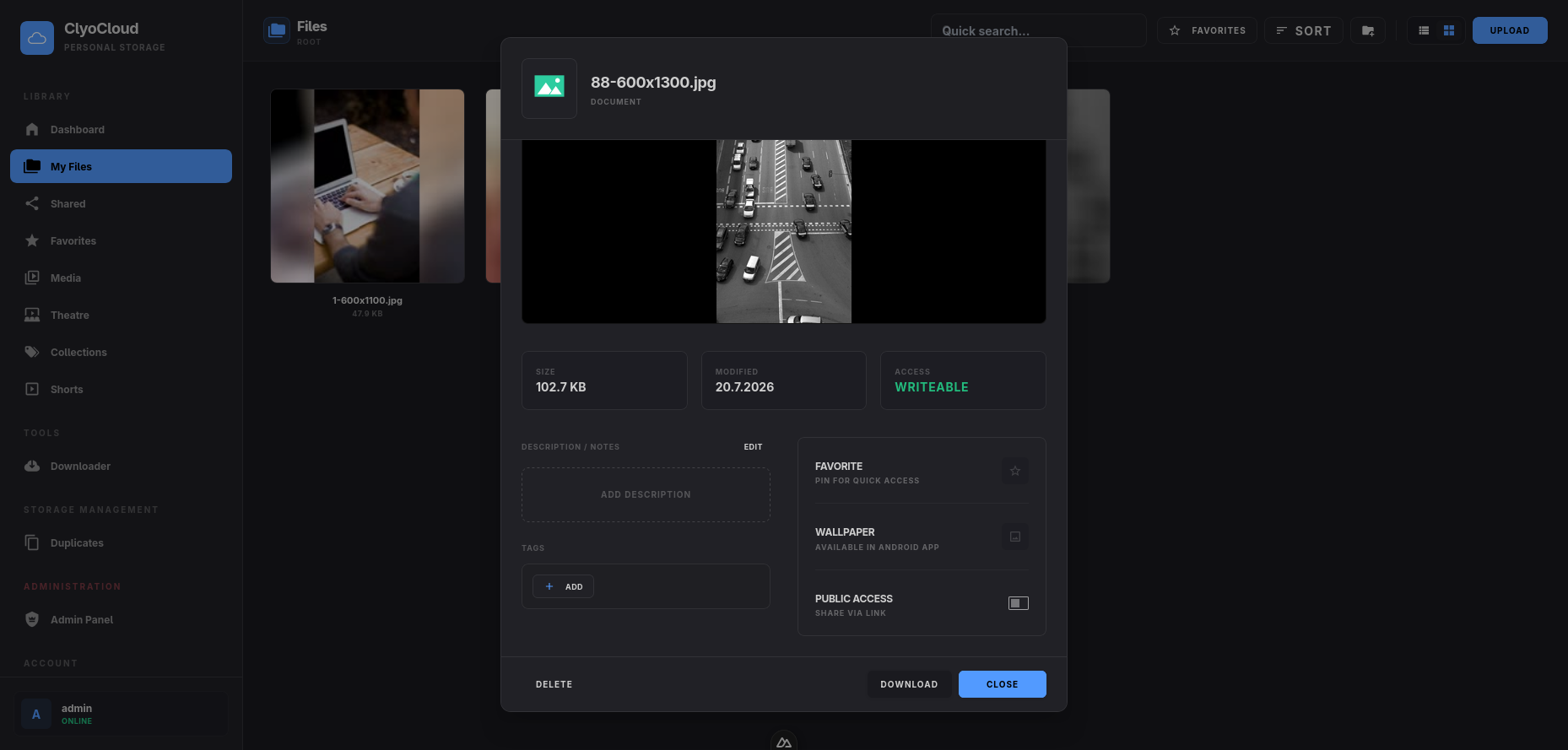Click the 88-600x1300.jpg file title
Screen dimensions: 1568x750
pos(653,82)
